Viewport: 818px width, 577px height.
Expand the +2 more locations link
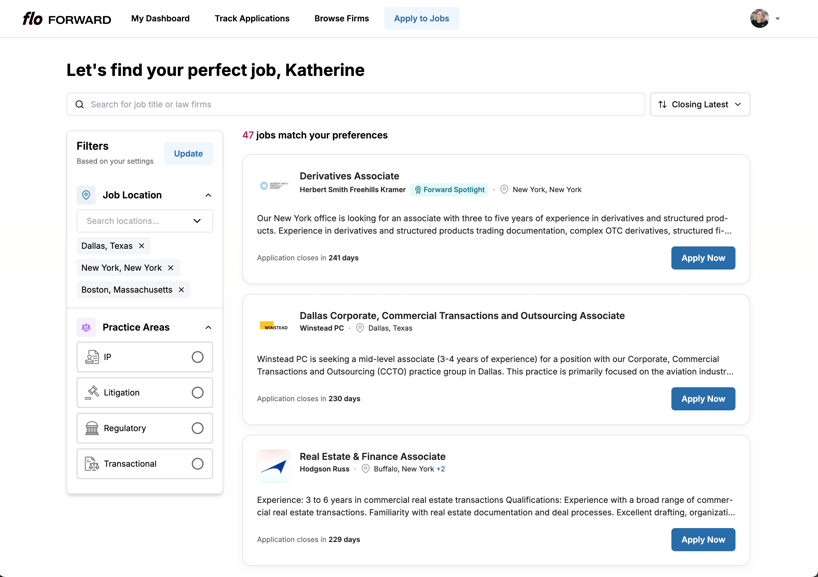coord(441,469)
